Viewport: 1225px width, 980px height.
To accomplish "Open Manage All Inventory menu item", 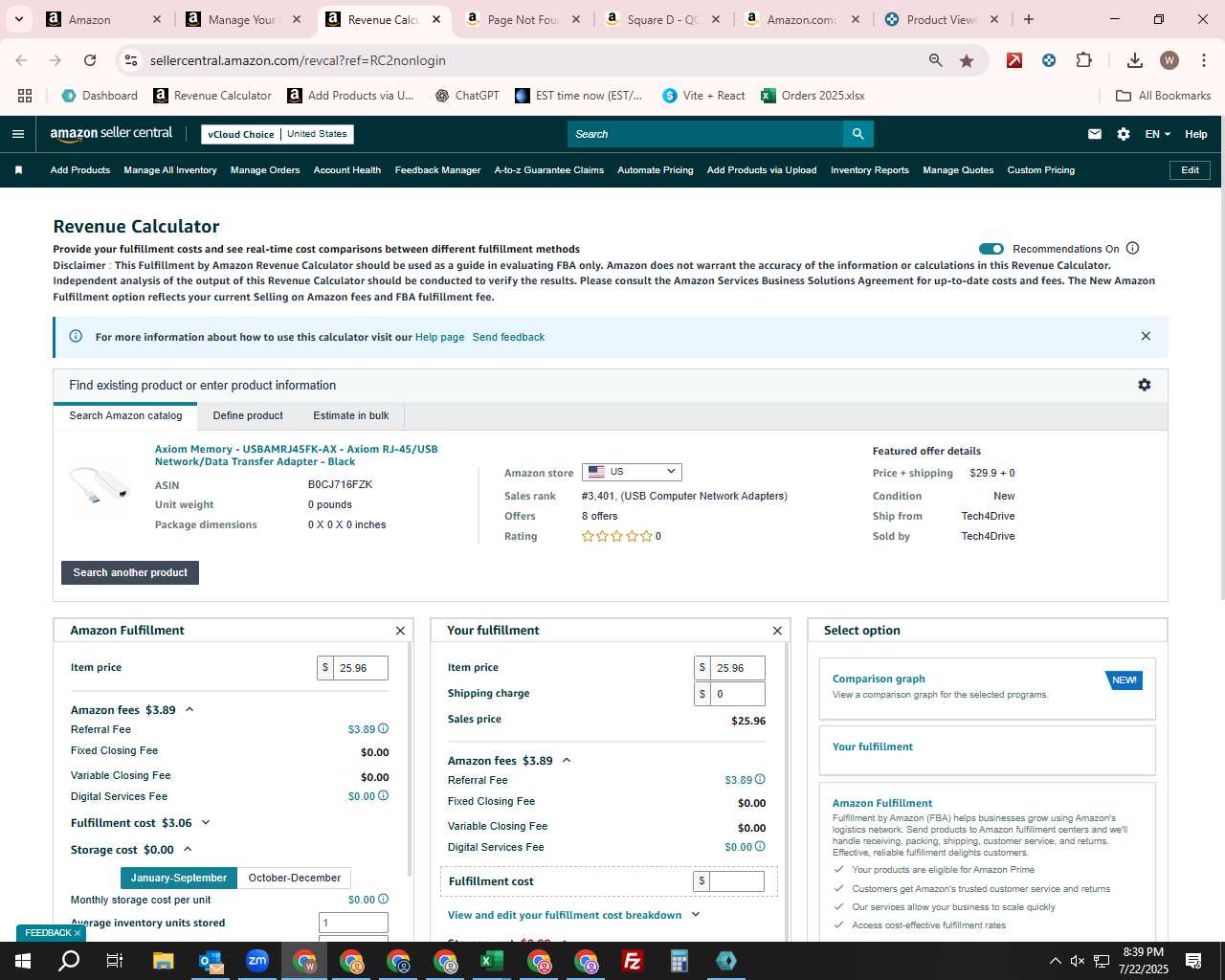I will (170, 170).
